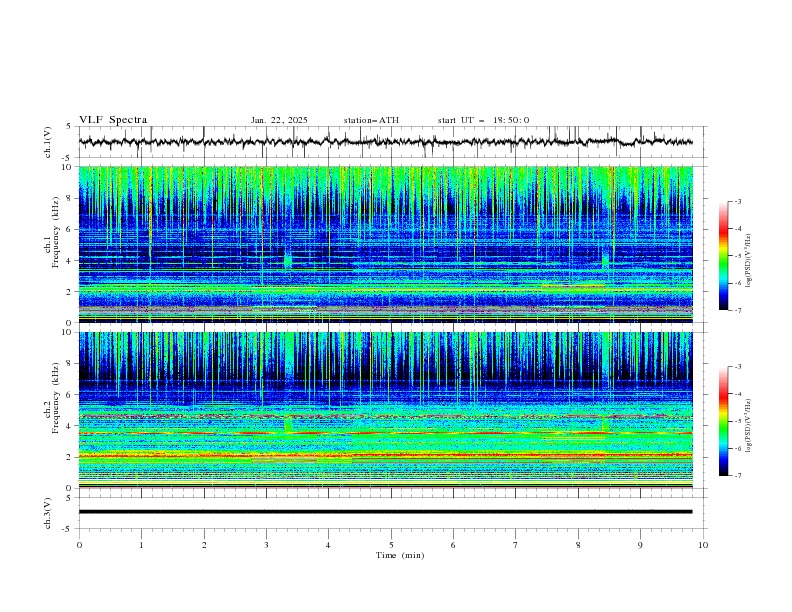Click the ch.1 voltage waveform trace

(x=385, y=142)
